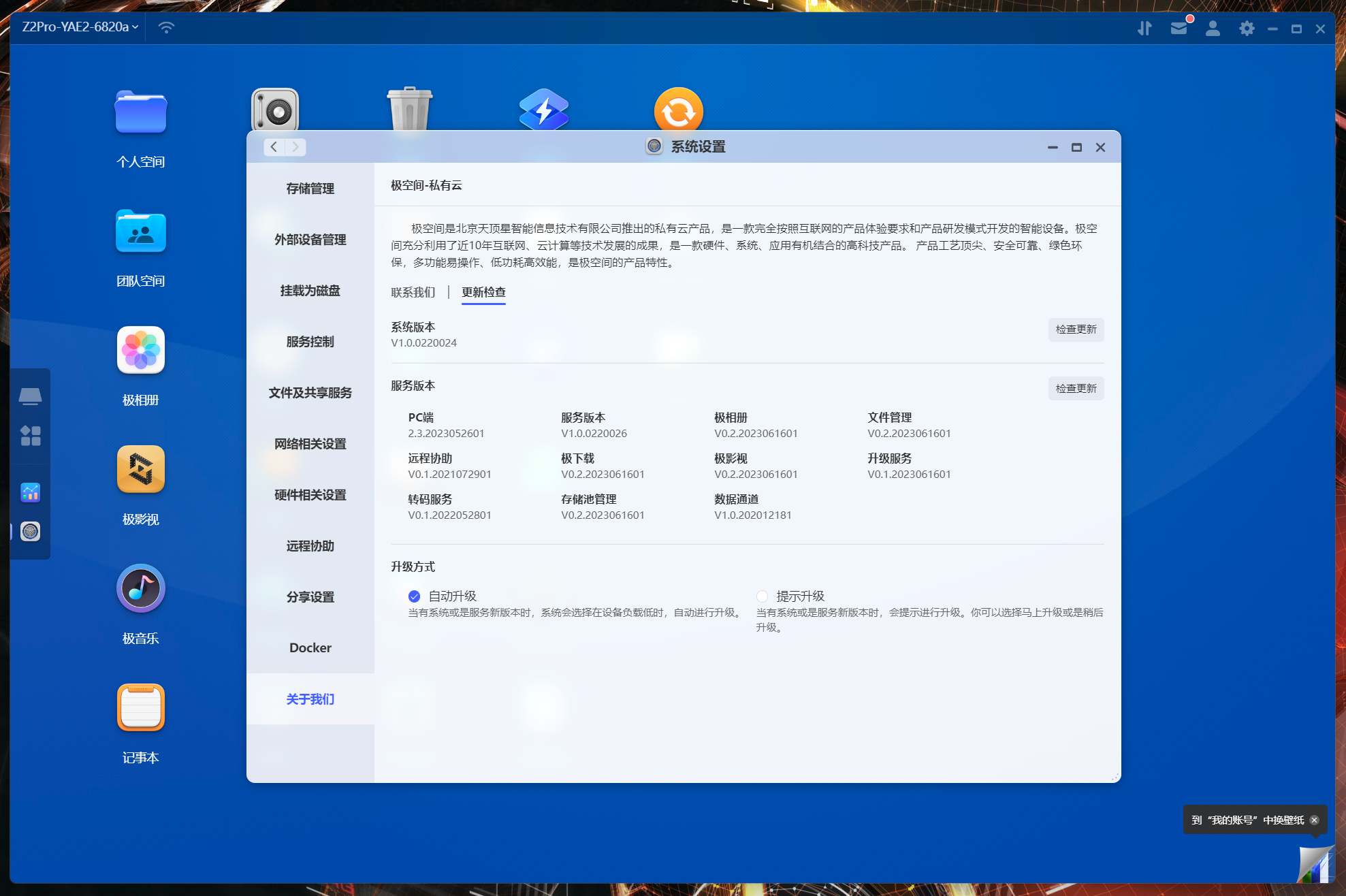Viewport: 1346px width, 896px height.
Task: Select the 自动升级 radio option
Action: click(414, 596)
